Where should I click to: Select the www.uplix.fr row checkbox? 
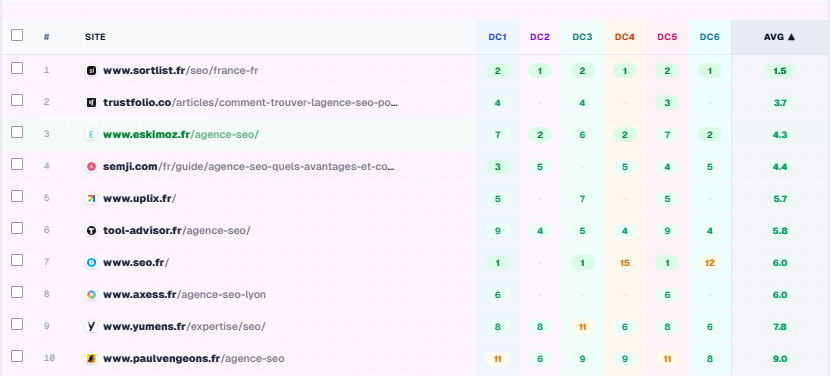pyautogui.click(x=17, y=196)
